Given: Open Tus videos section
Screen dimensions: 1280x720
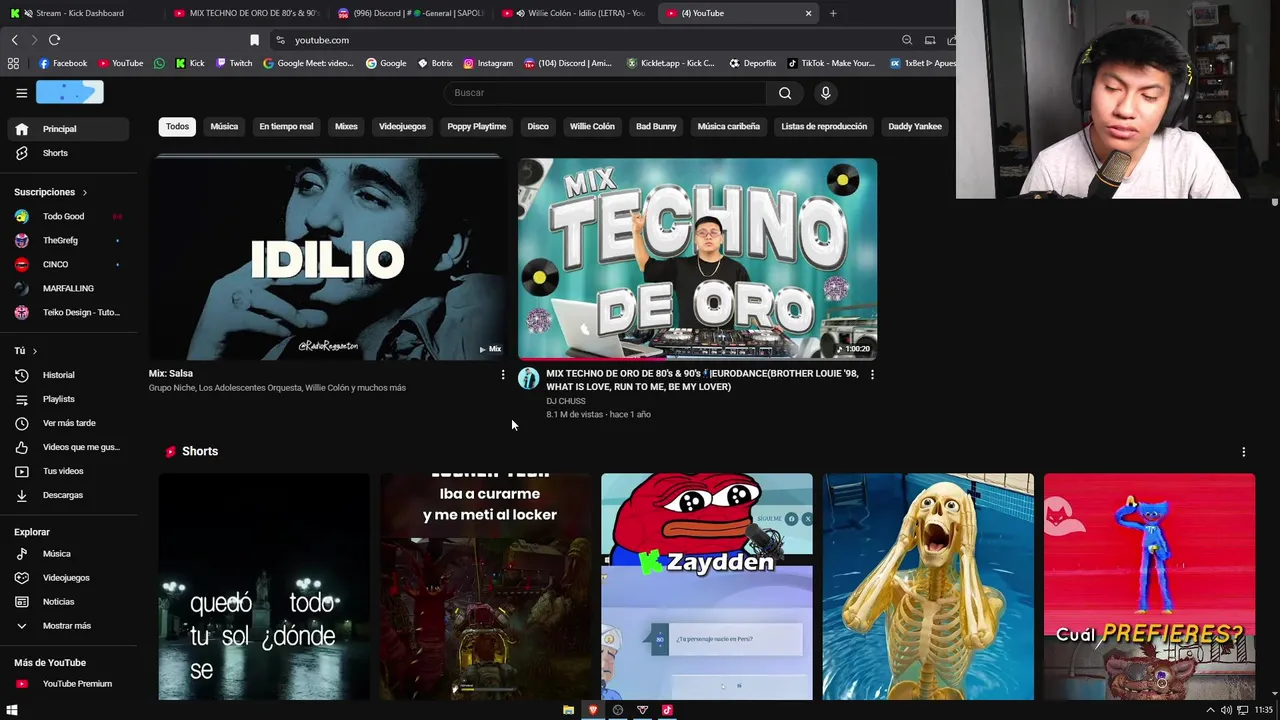Looking at the screenshot, I should point(68,471).
